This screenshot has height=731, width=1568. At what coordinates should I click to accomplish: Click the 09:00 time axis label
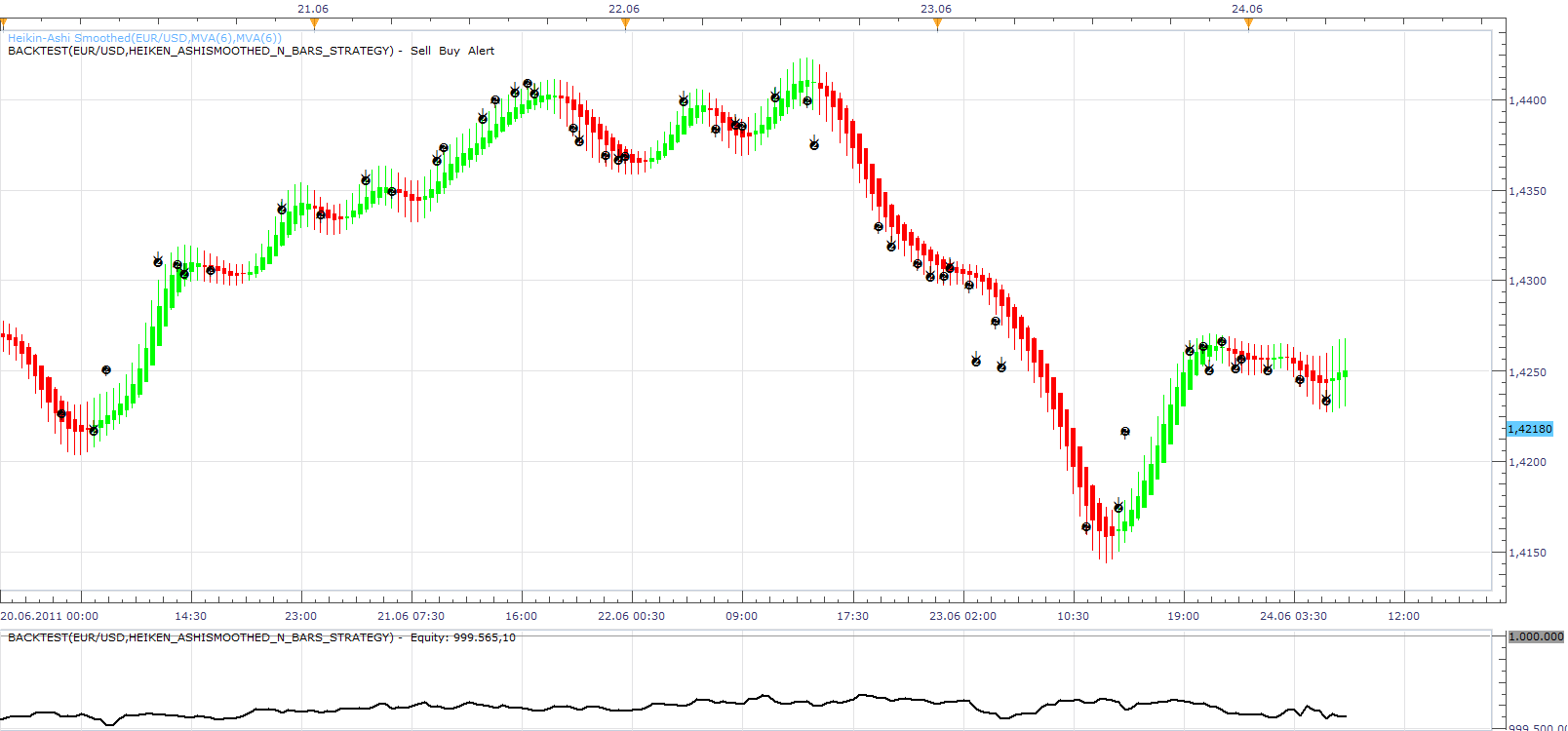click(741, 616)
